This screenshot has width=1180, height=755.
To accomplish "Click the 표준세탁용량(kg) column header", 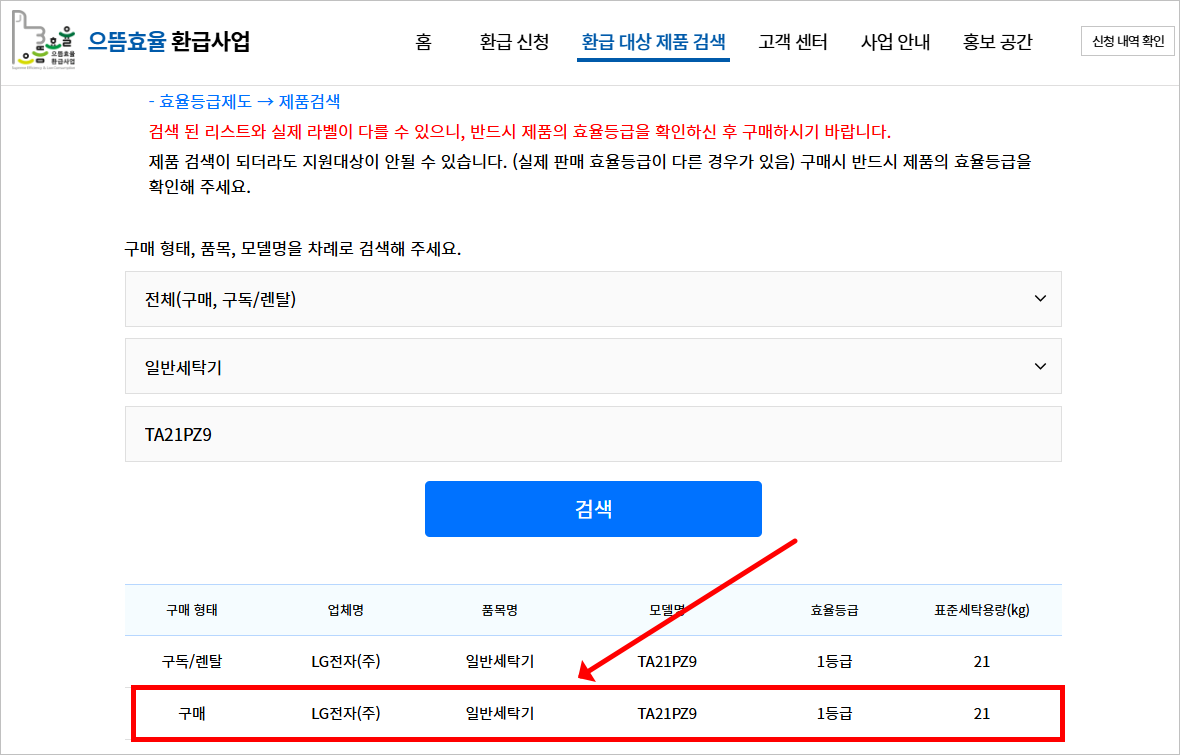I will pyautogui.click(x=982, y=610).
